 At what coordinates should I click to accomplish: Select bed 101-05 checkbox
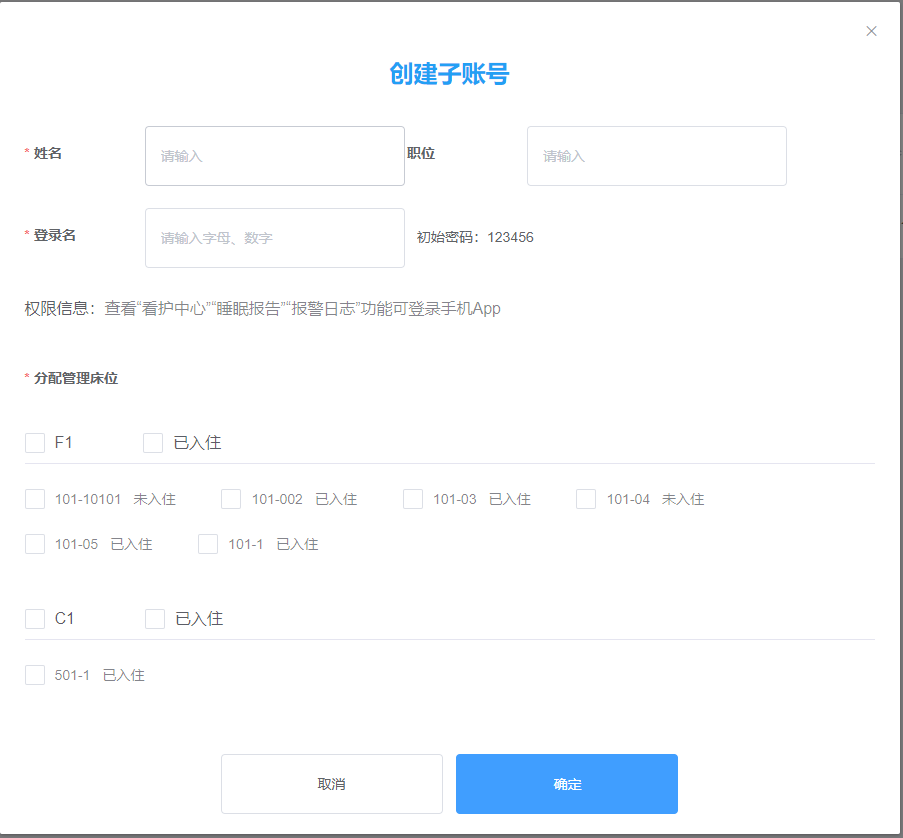(x=35, y=543)
